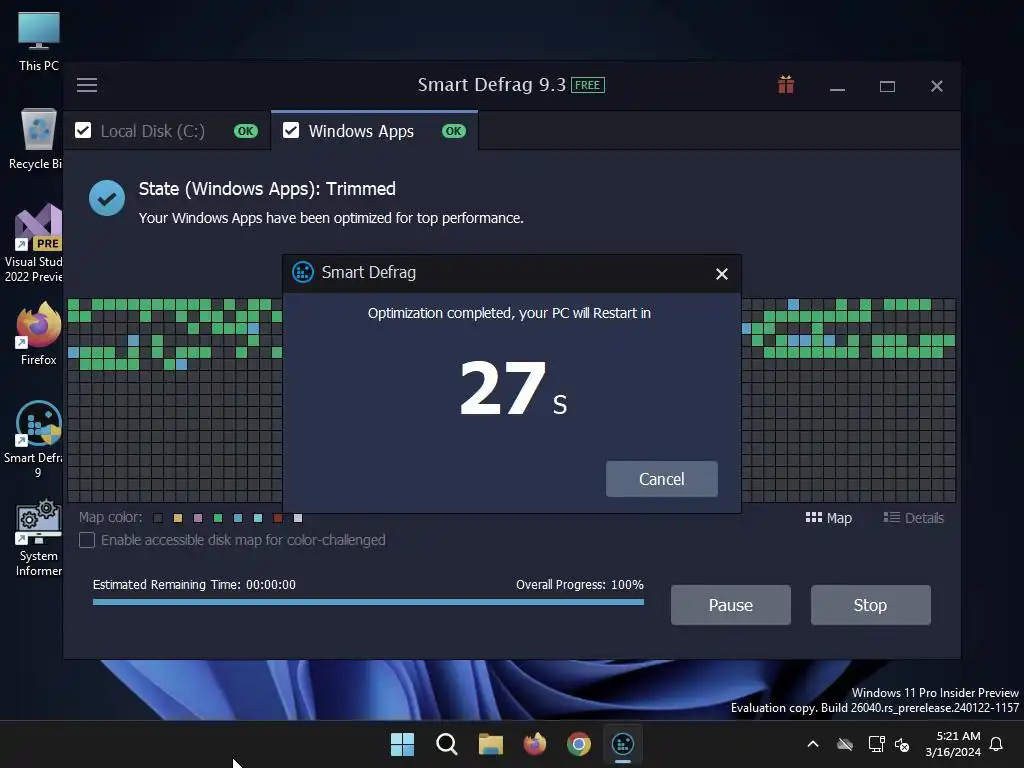This screenshot has height=768, width=1024.
Task: Open Firefox from taskbar
Action: [x=535, y=744]
